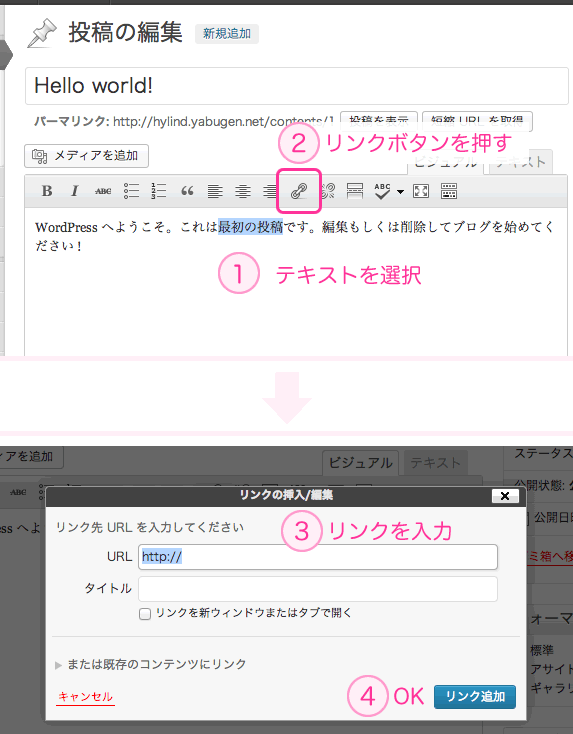The height and width of the screenshot is (734, 573).
Task: Click the selected text 最初の投稿
Action: point(250,227)
